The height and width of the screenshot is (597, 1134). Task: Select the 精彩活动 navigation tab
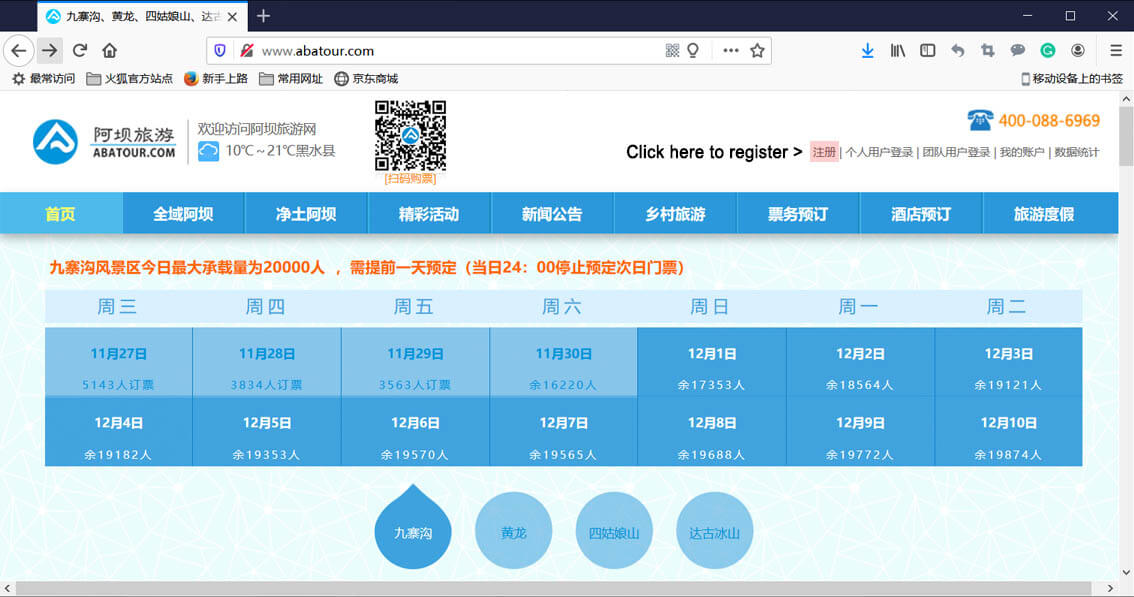click(x=430, y=213)
